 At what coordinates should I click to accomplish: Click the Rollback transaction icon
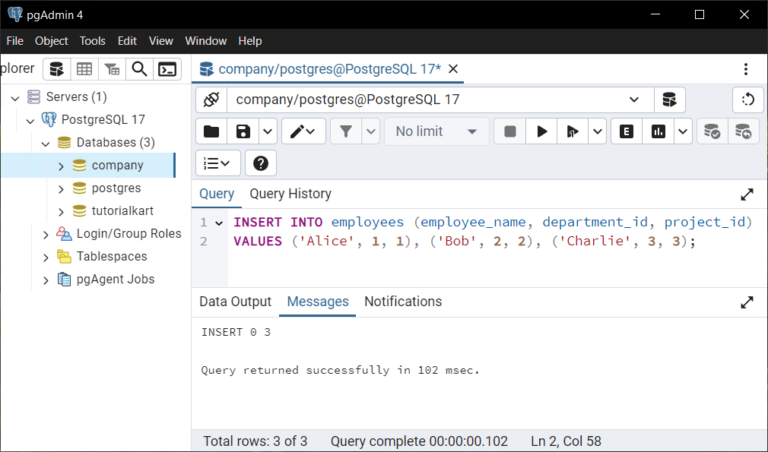(x=742, y=131)
